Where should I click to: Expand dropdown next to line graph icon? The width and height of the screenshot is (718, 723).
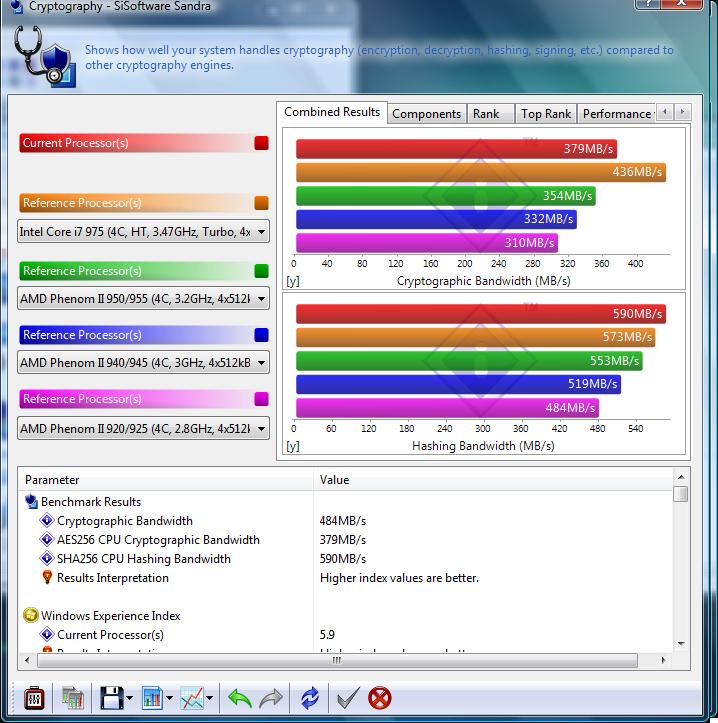click(x=209, y=698)
